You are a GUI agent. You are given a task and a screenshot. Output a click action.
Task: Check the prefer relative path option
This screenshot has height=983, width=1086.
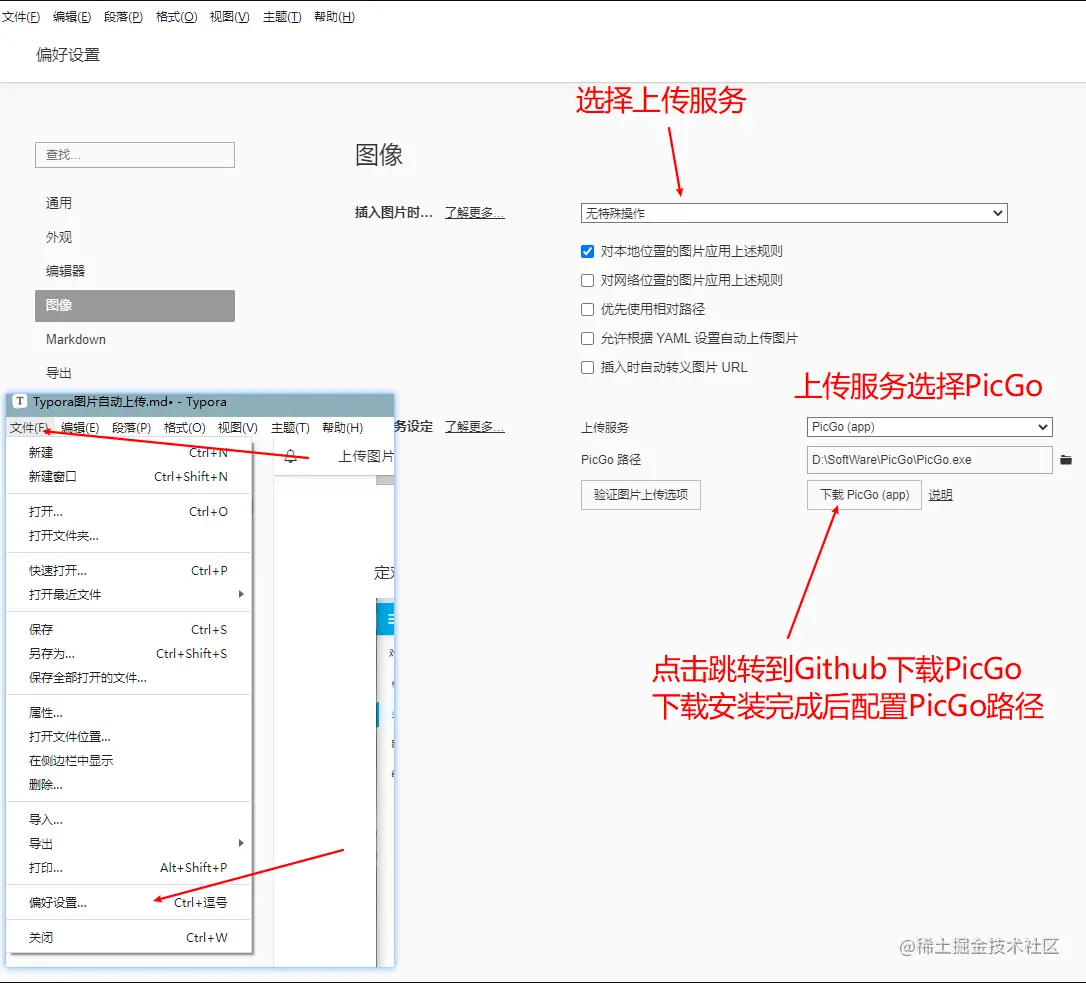point(587,310)
